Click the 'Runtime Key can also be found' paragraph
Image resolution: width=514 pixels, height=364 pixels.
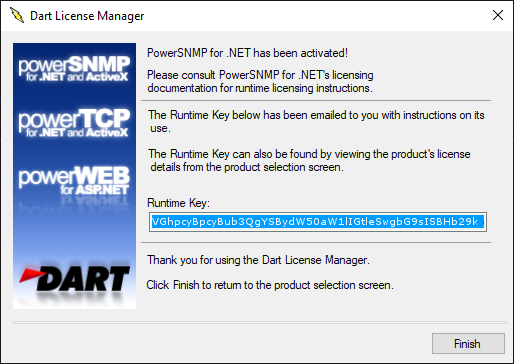click(309, 160)
